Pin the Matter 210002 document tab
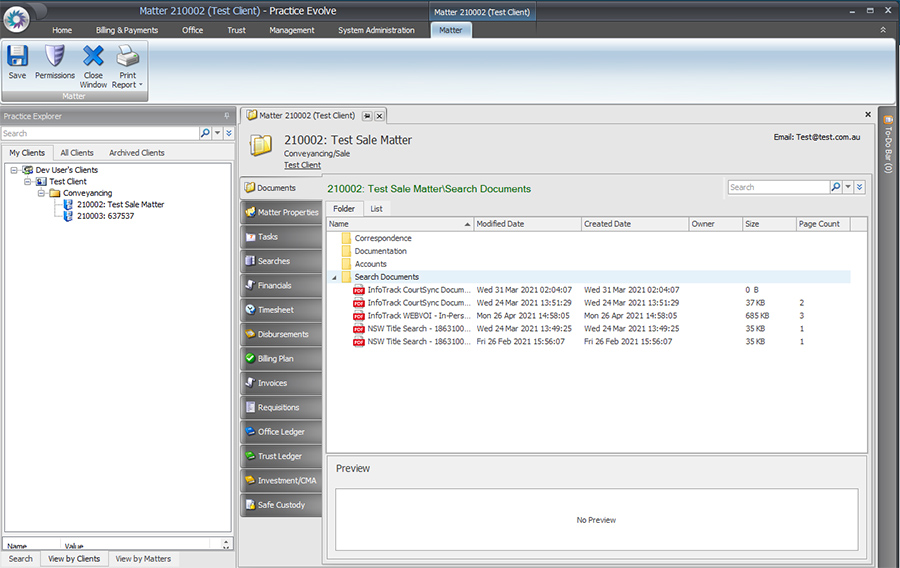The height and width of the screenshot is (568, 900). click(367, 116)
